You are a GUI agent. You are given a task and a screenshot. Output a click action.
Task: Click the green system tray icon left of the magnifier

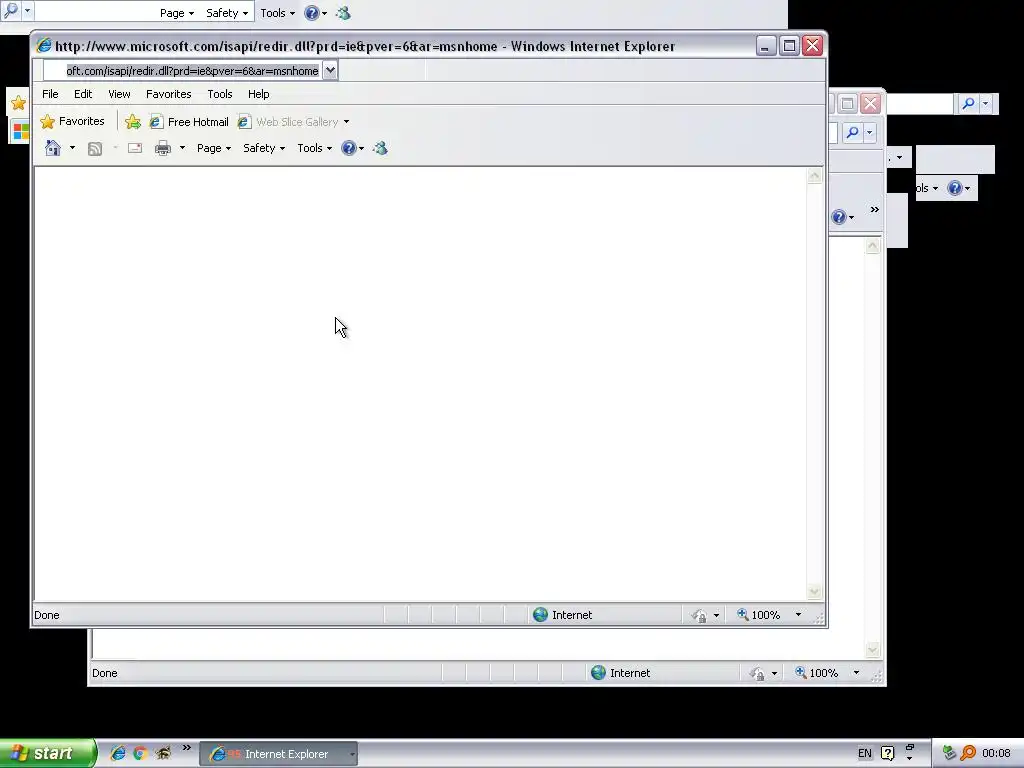(949, 753)
